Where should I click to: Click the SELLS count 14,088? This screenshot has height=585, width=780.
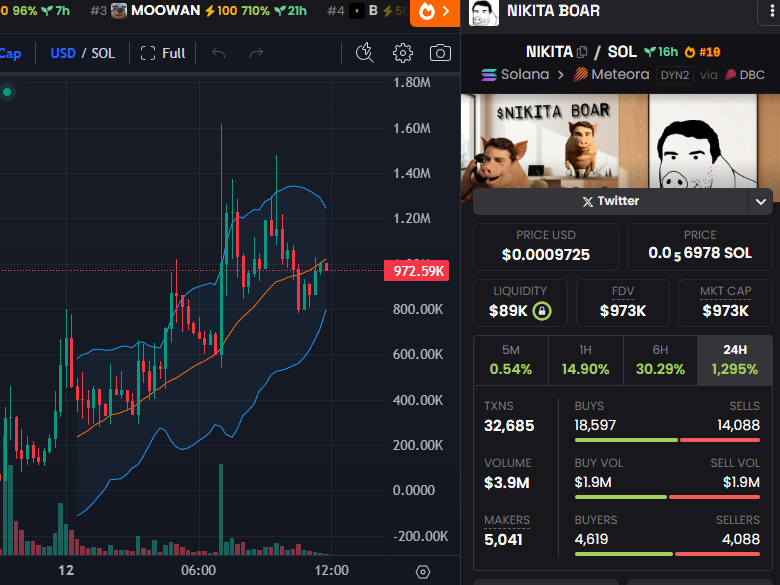click(738, 425)
